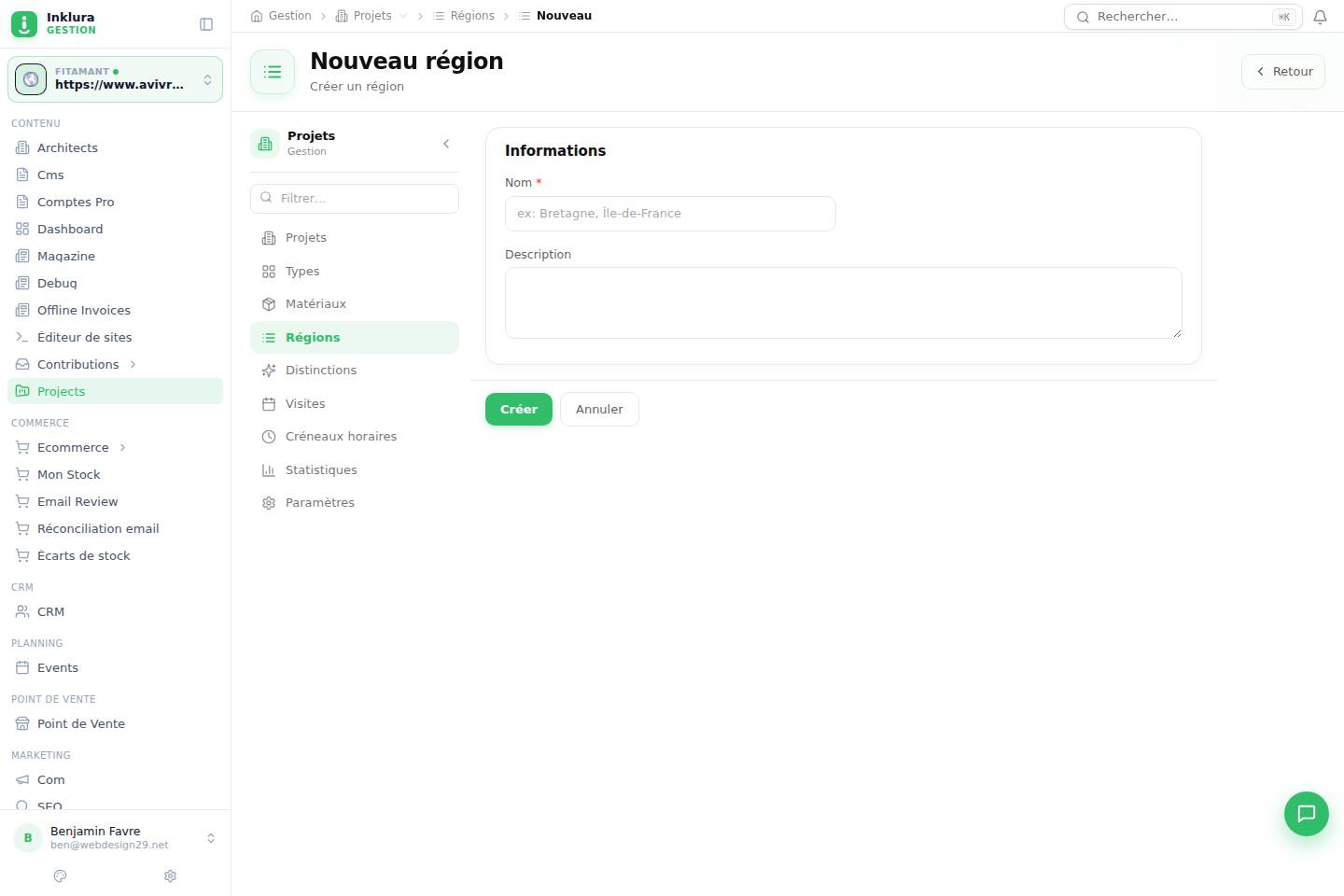This screenshot has width=1344, height=896.
Task: Open the Projets breadcrumb dropdown arrow
Action: (x=403, y=16)
